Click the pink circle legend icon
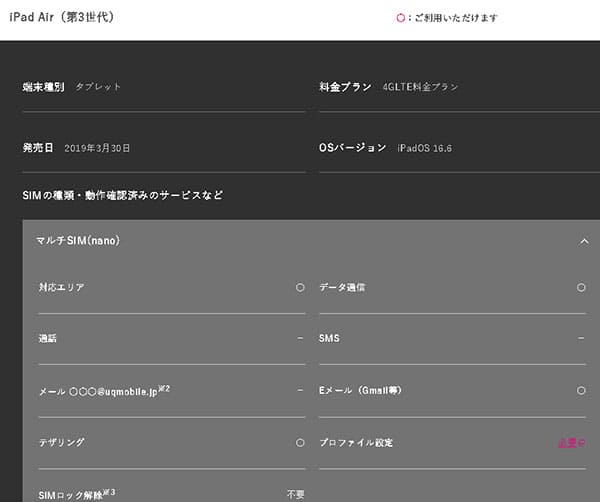600x502 pixels. click(x=400, y=18)
